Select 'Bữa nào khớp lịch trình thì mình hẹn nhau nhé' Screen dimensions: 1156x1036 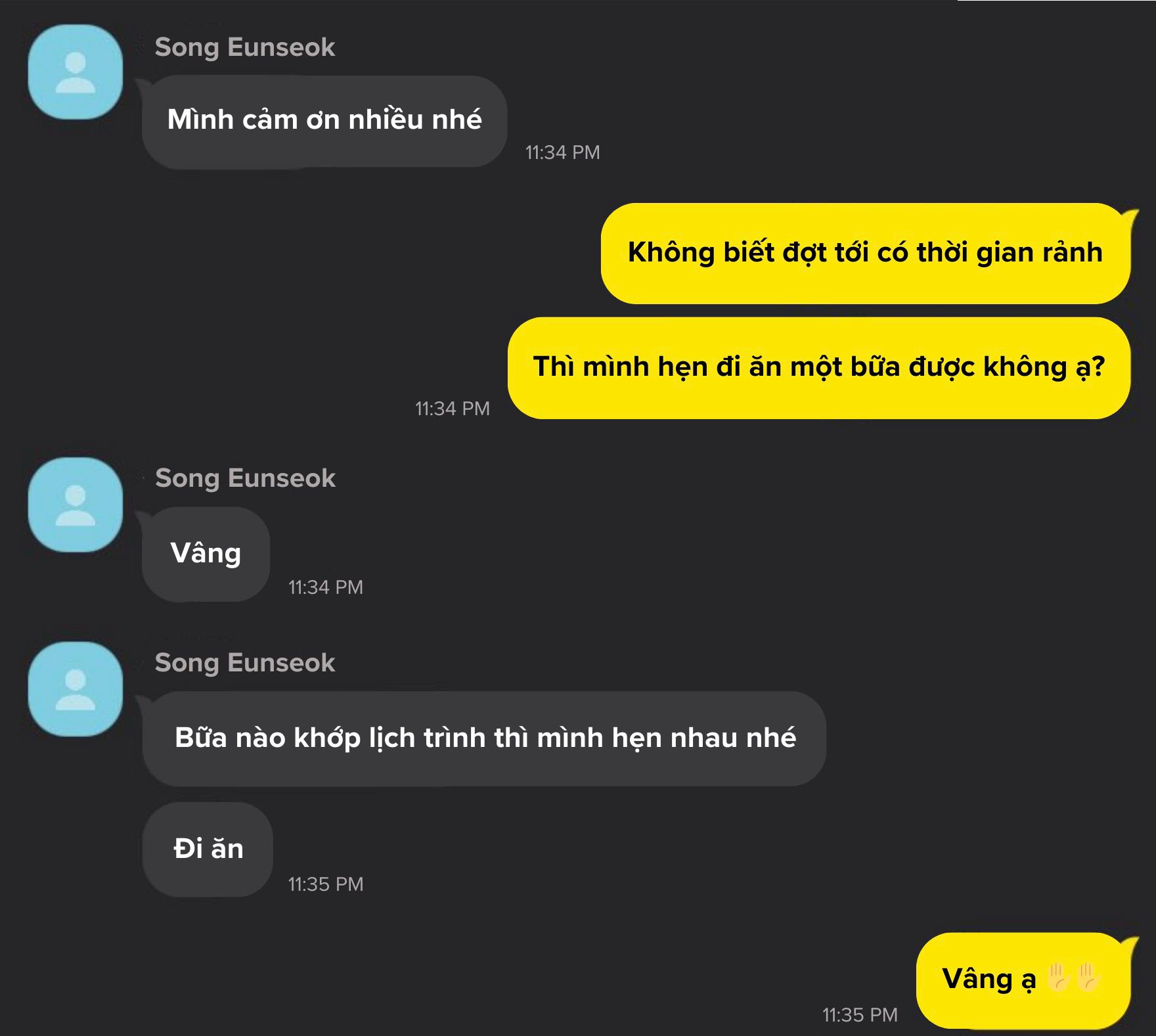pos(484,738)
